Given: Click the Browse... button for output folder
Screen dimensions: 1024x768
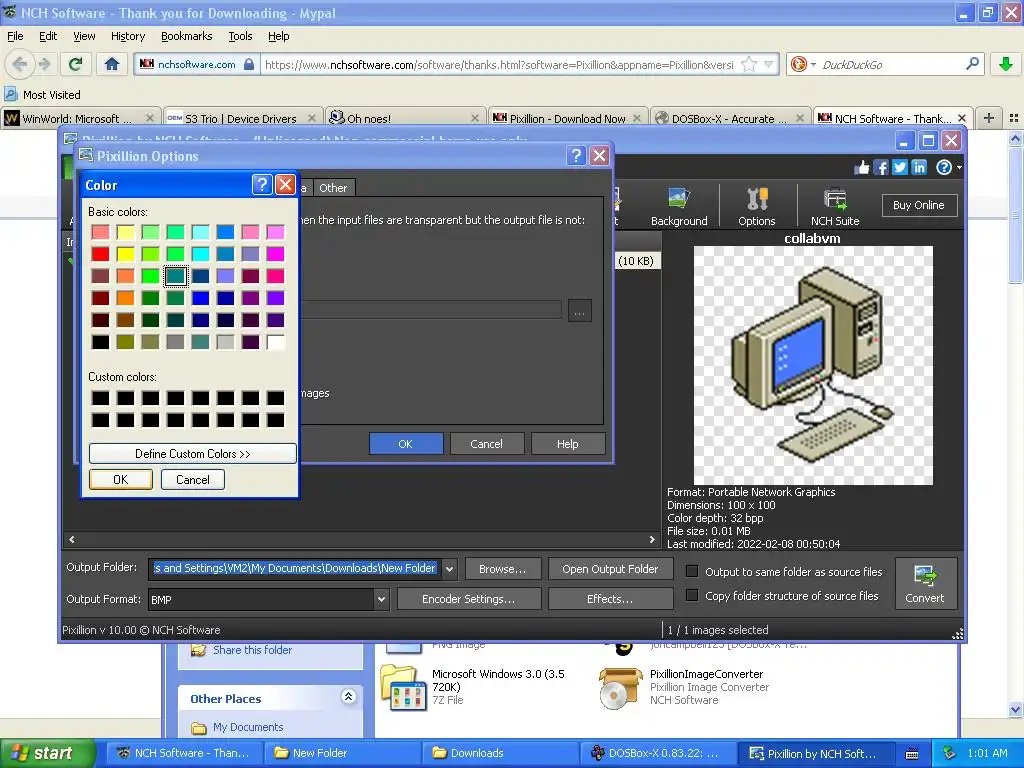Looking at the screenshot, I should [x=503, y=569].
